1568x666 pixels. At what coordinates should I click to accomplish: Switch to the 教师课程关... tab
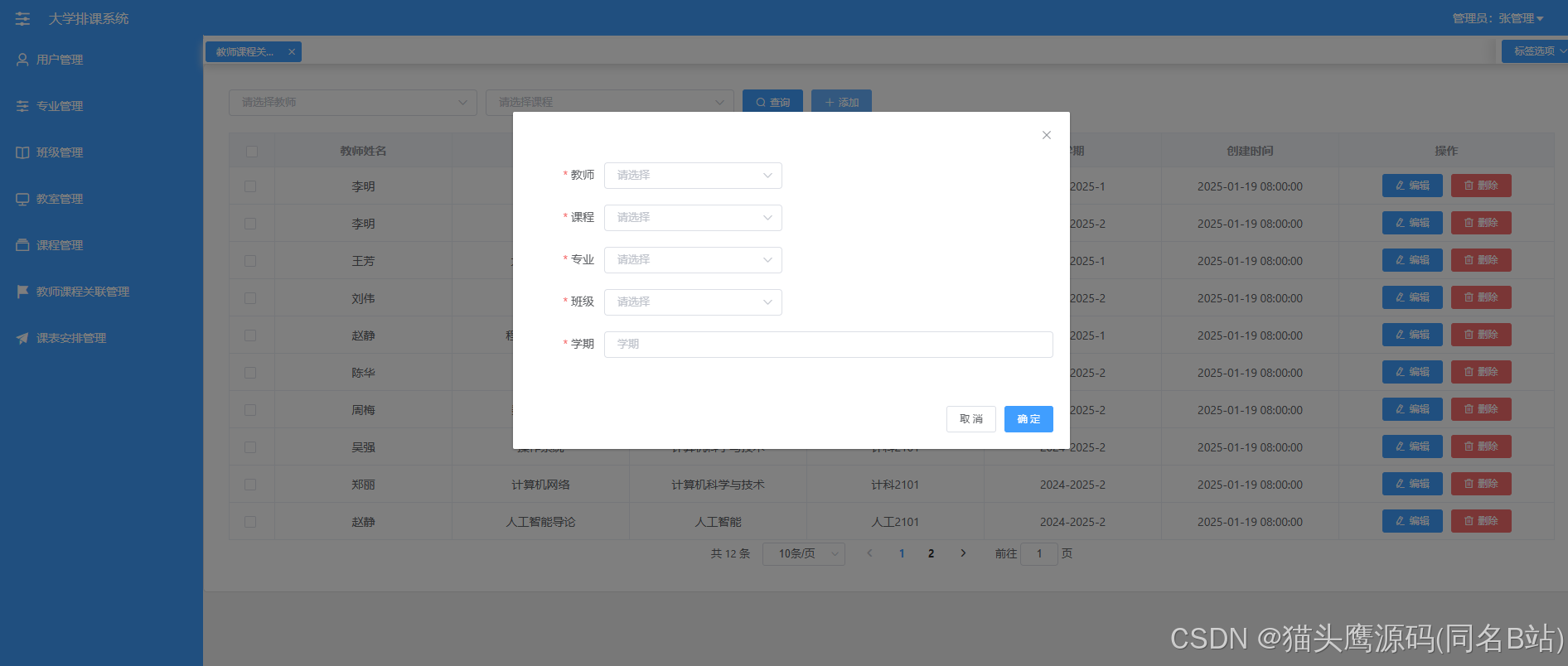pos(244,52)
